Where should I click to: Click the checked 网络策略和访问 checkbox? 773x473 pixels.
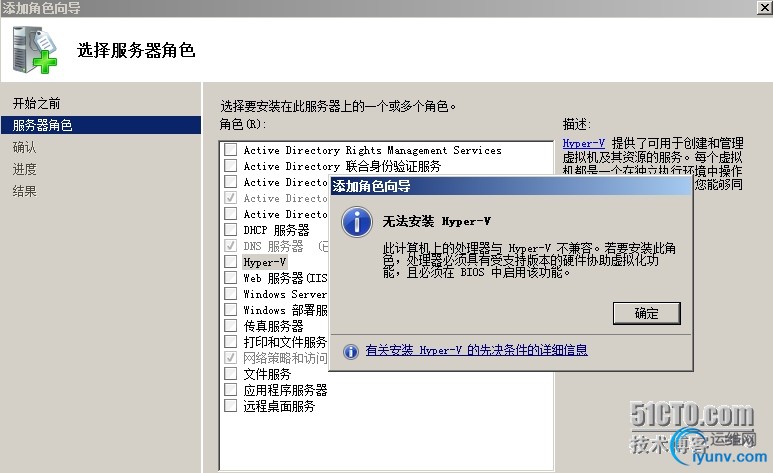click(231, 358)
